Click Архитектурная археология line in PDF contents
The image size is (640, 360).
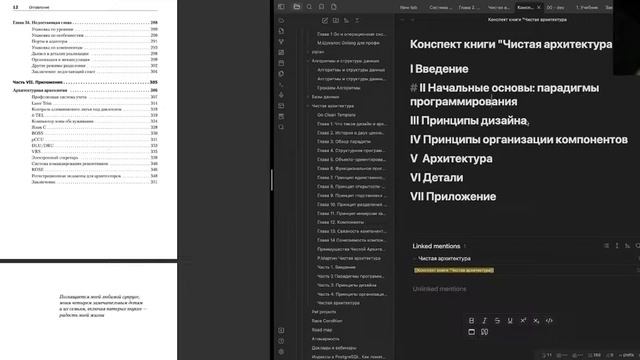[85, 90]
